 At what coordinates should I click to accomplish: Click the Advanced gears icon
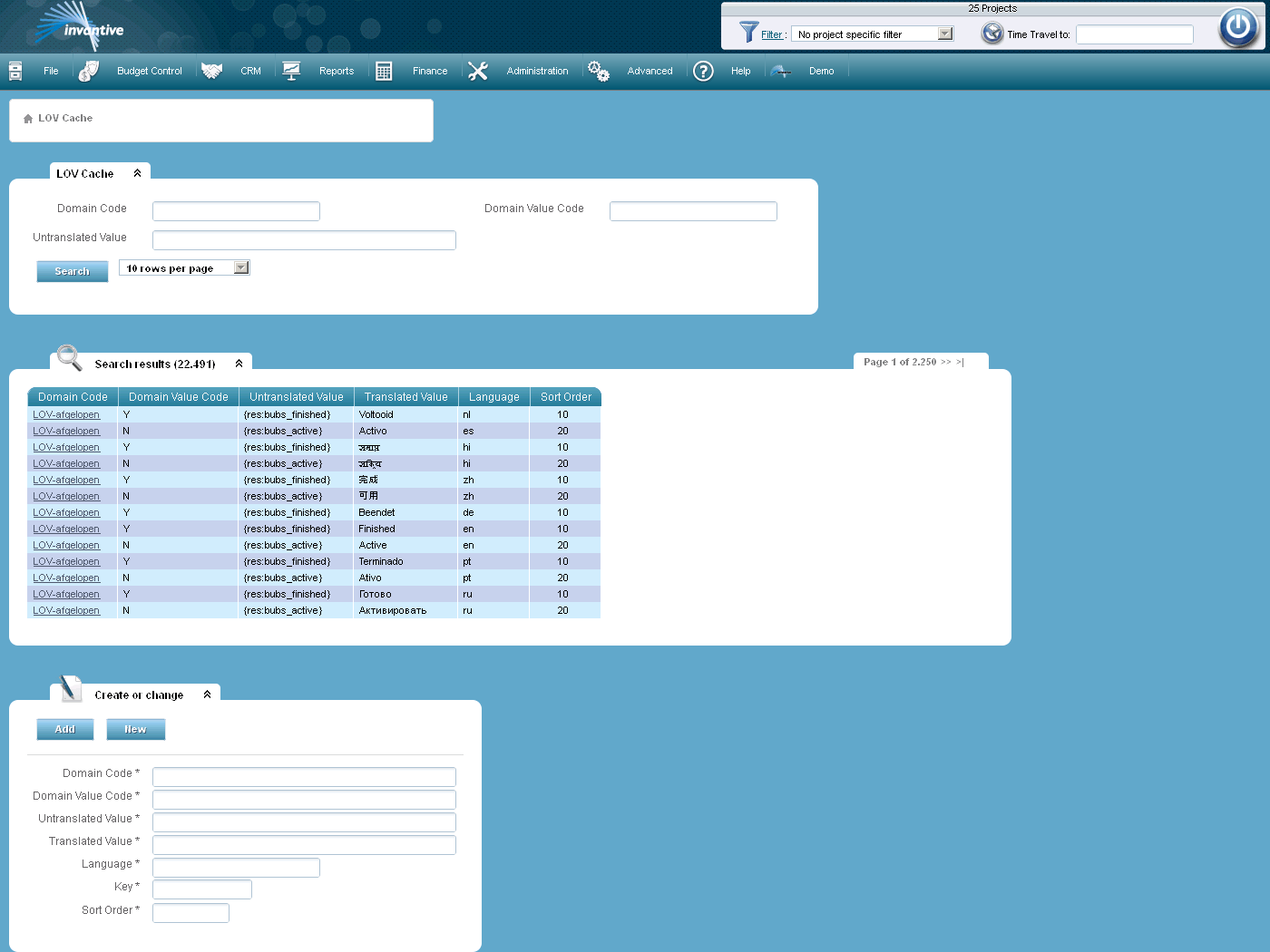tap(598, 70)
